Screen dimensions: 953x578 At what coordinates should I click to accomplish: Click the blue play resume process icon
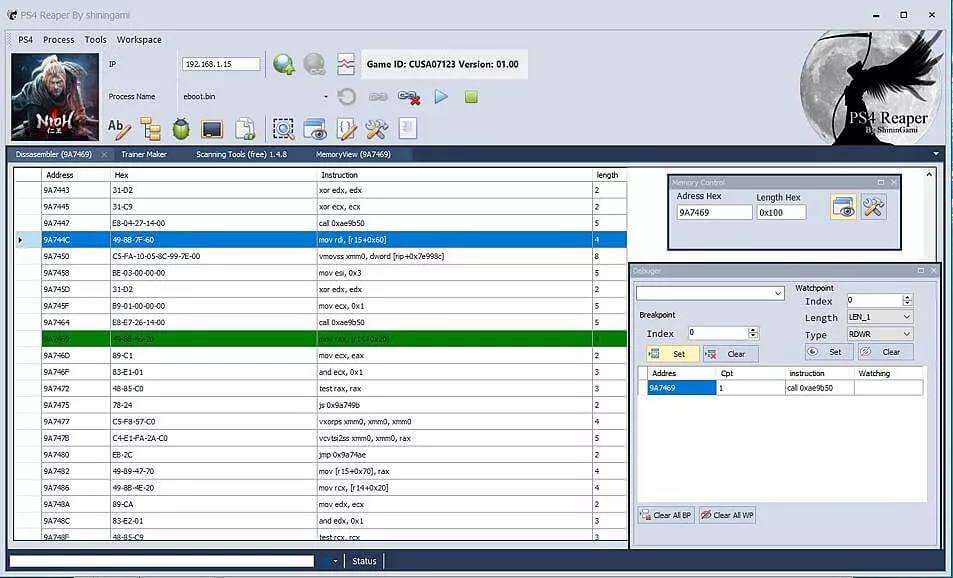[x=441, y=97]
